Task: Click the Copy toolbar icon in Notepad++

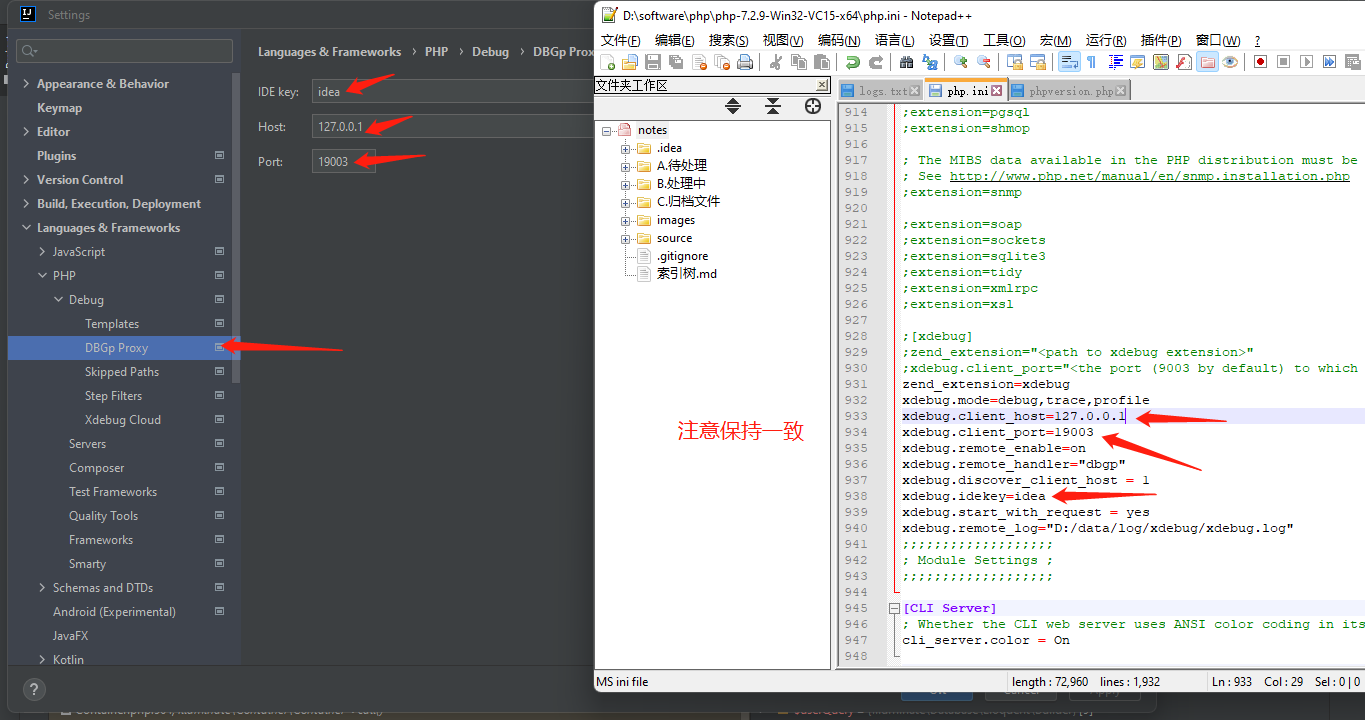Action: (798, 62)
